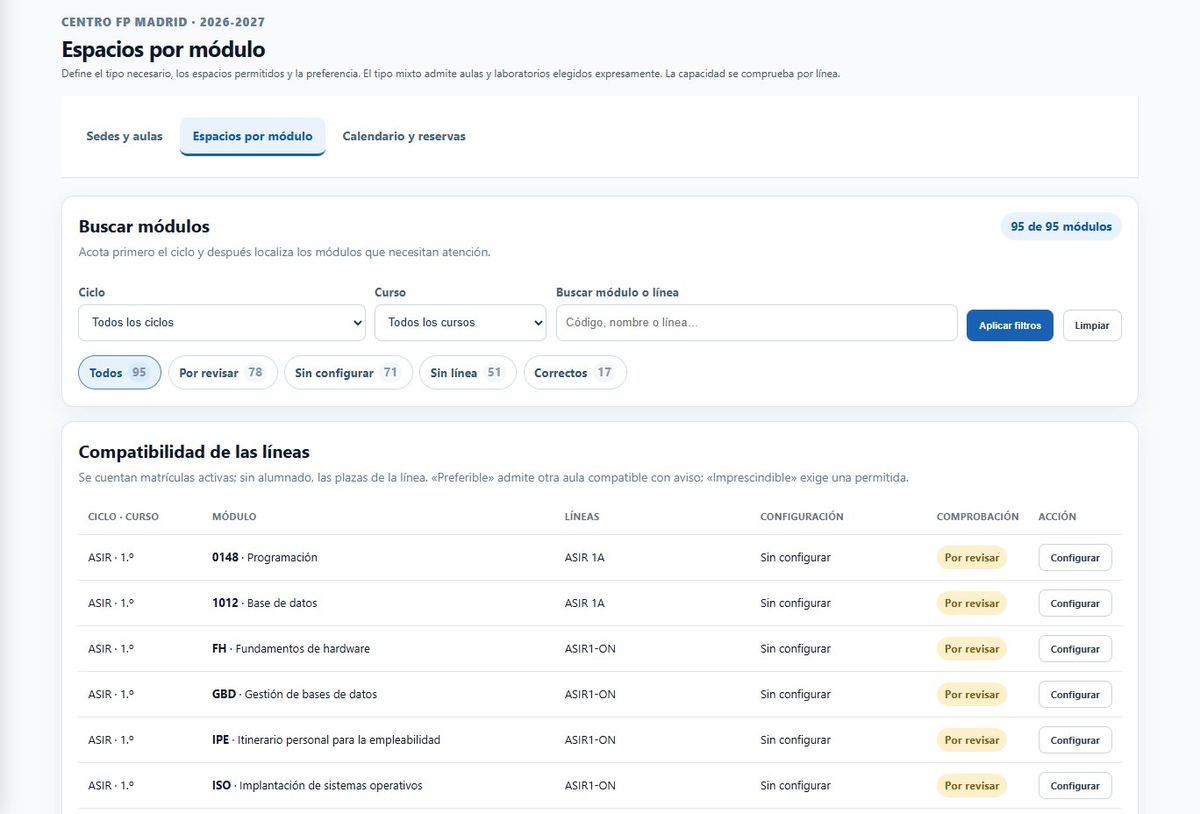Configure the FH Fundamentos de hardware row
Image resolution: width=1200 pixels, height=814 pixels.
pyautogui.click(x=1075, y=649)
